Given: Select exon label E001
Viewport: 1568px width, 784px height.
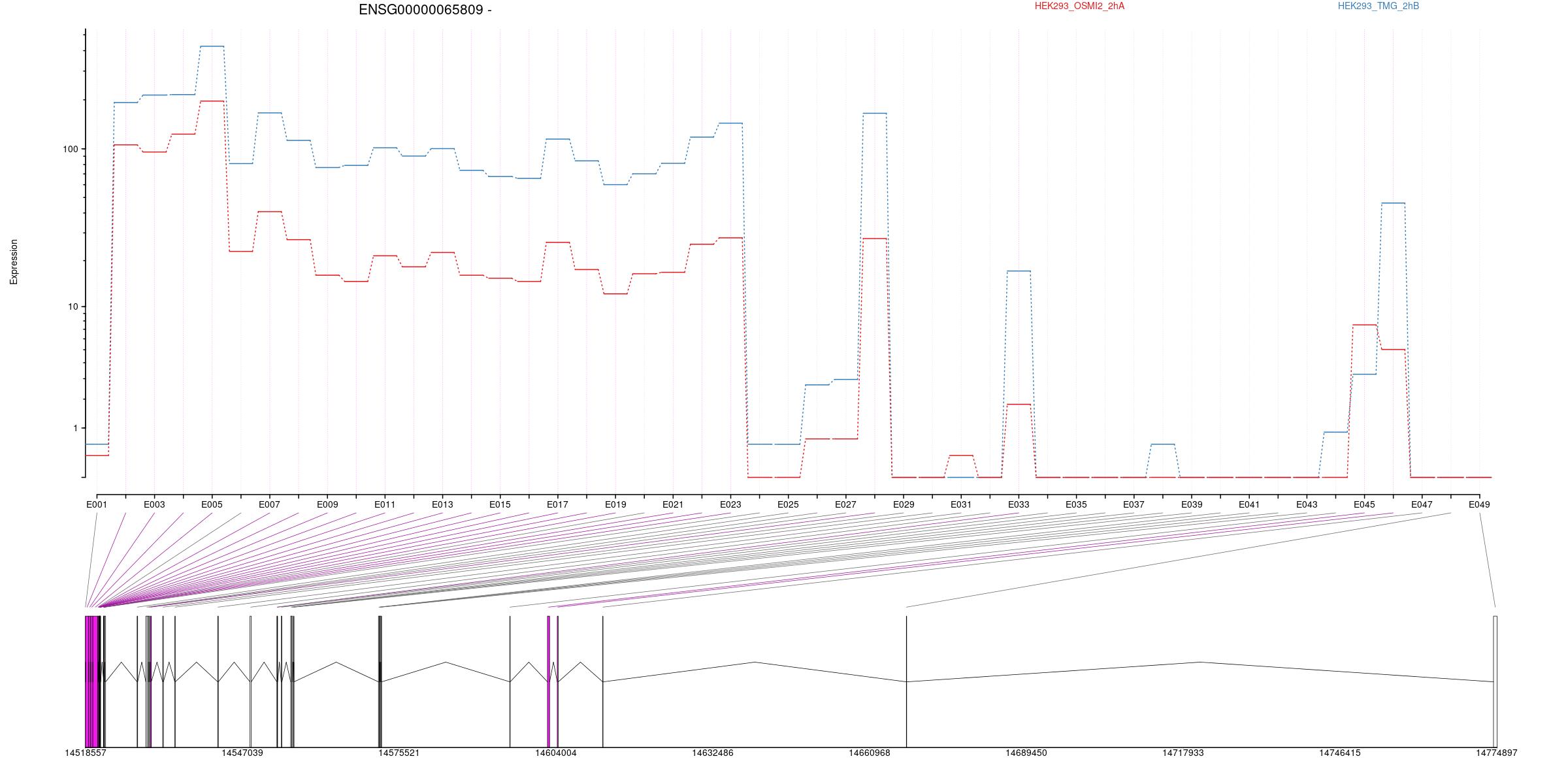Looking at the screenshot, I should 97,504.
